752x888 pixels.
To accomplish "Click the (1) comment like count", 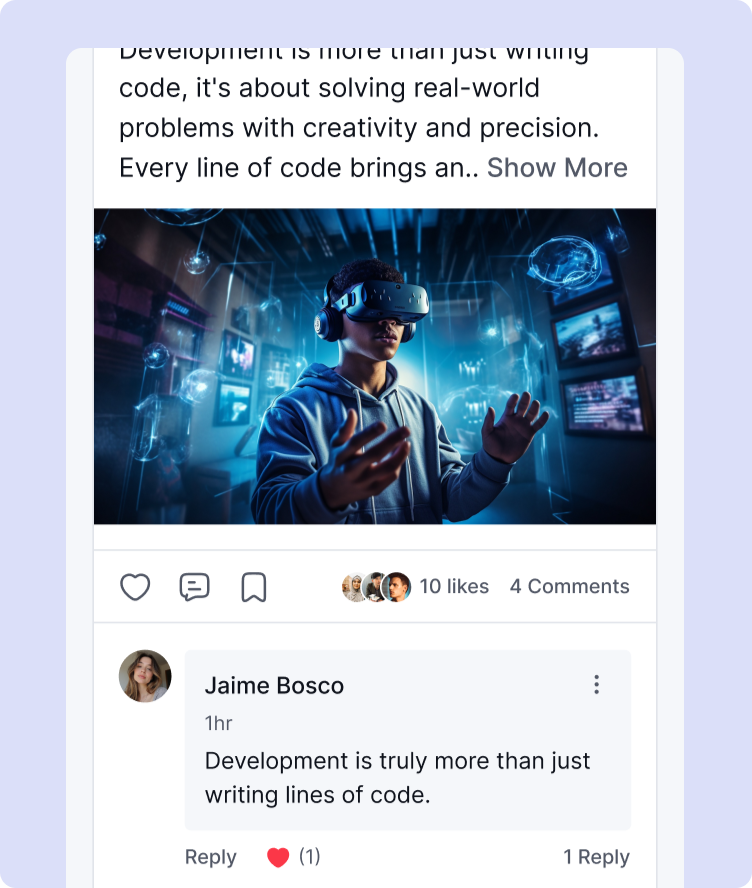I will tap(310, 857).
